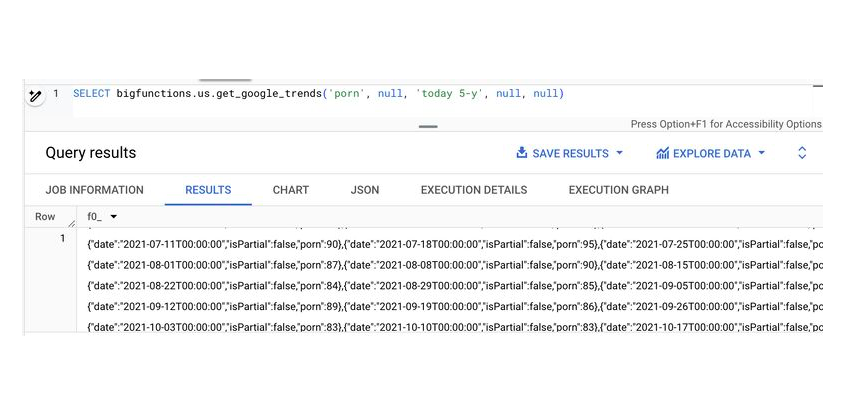Switch to the Job Information tab
This screenshot has height=415, width=868.
coord(95,190)
